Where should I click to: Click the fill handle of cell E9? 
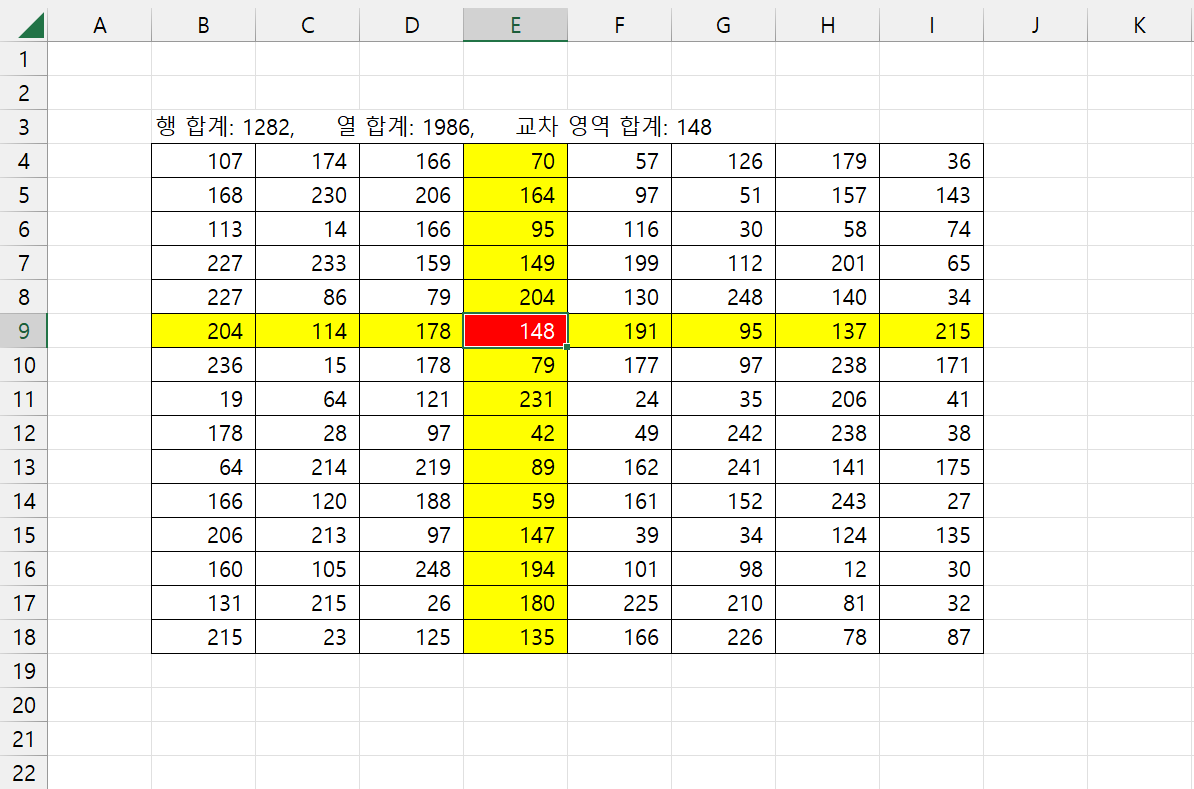pyautogui.click(x=567, y=347)
